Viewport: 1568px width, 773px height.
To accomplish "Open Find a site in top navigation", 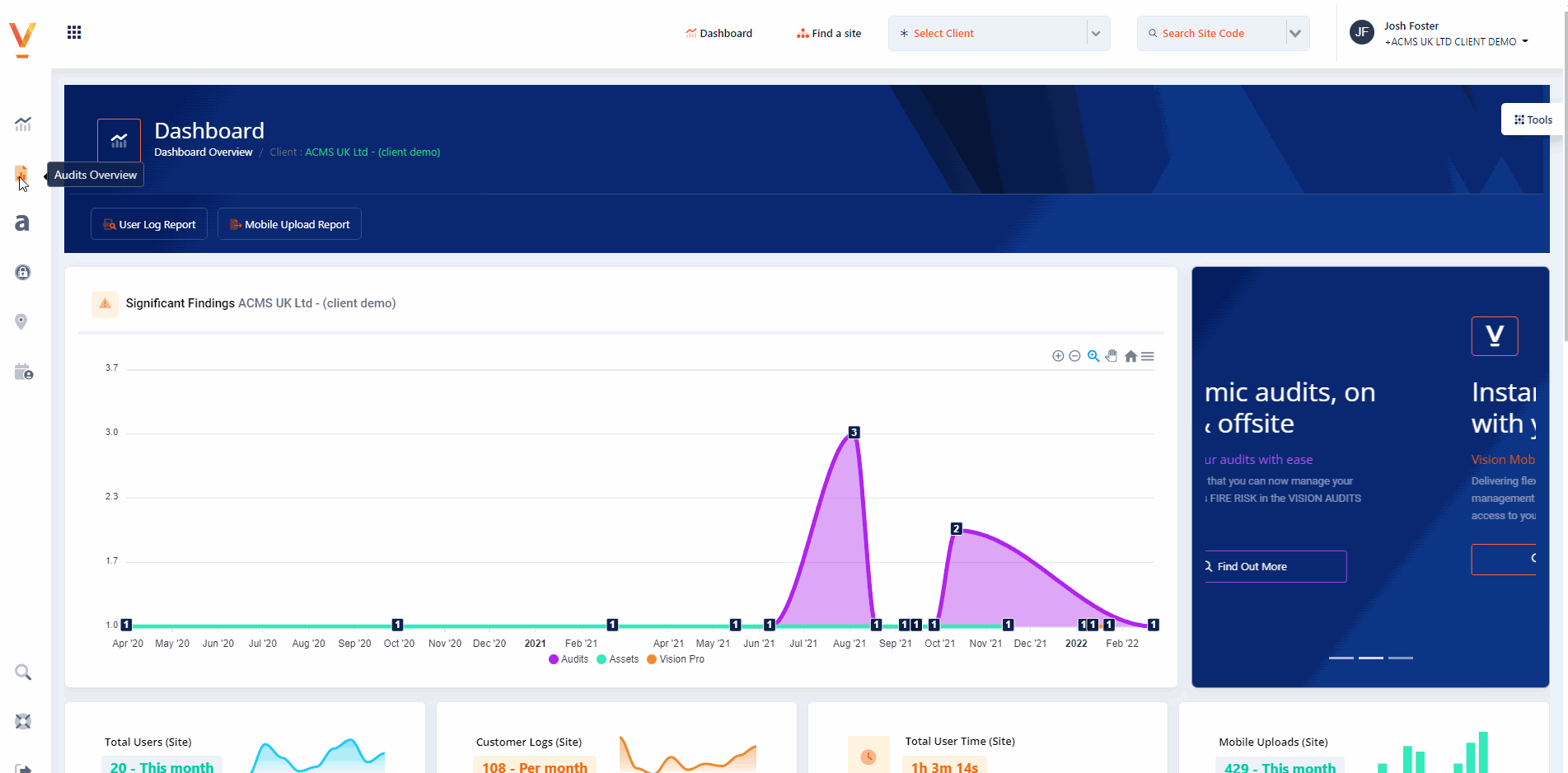I will pos(829,34).
